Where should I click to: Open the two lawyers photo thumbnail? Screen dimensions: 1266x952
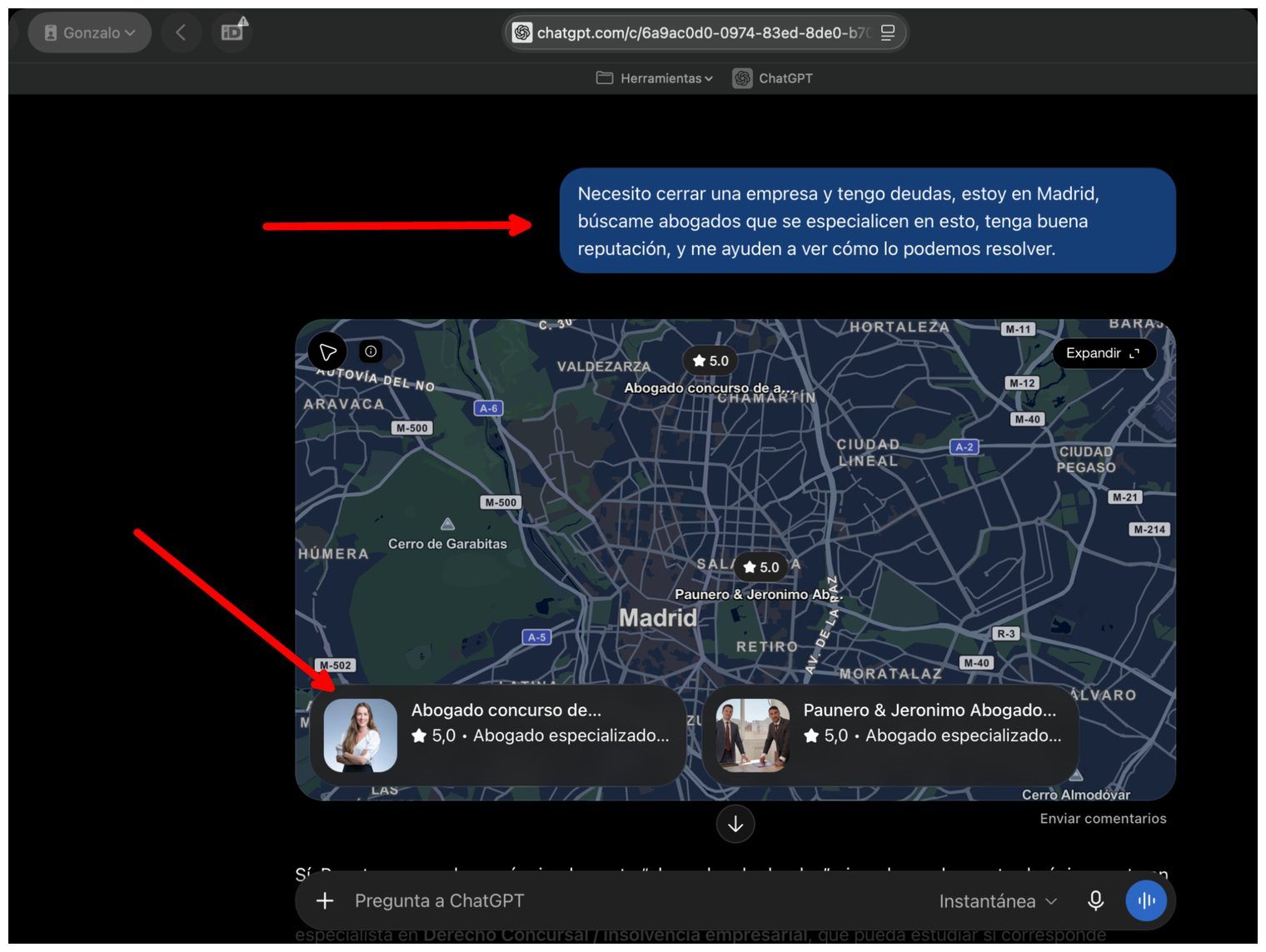tap(752, 735)
